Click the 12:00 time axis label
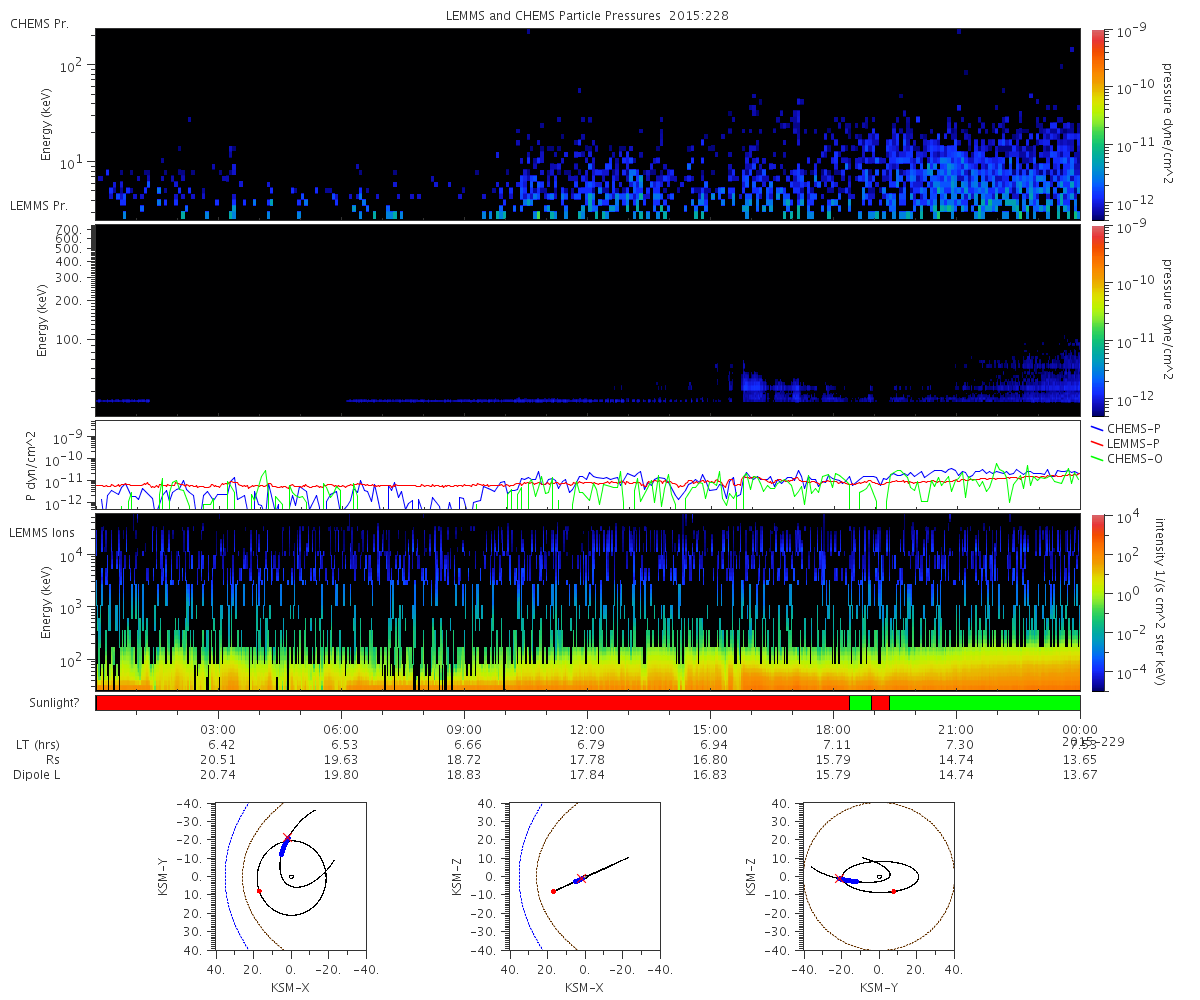 click(587, 729)
